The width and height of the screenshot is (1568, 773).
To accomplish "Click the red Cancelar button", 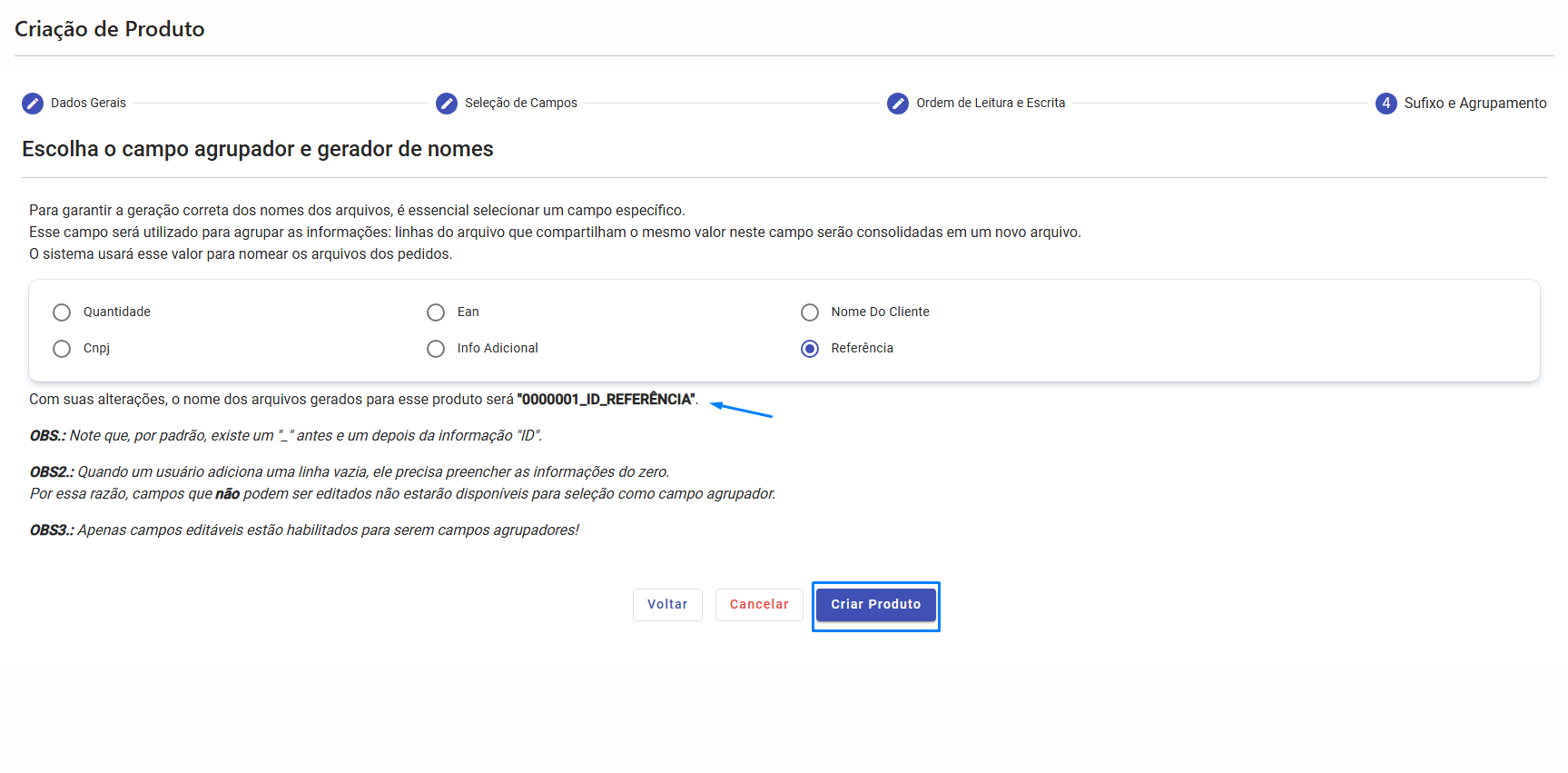I will [x=759, y=605].
